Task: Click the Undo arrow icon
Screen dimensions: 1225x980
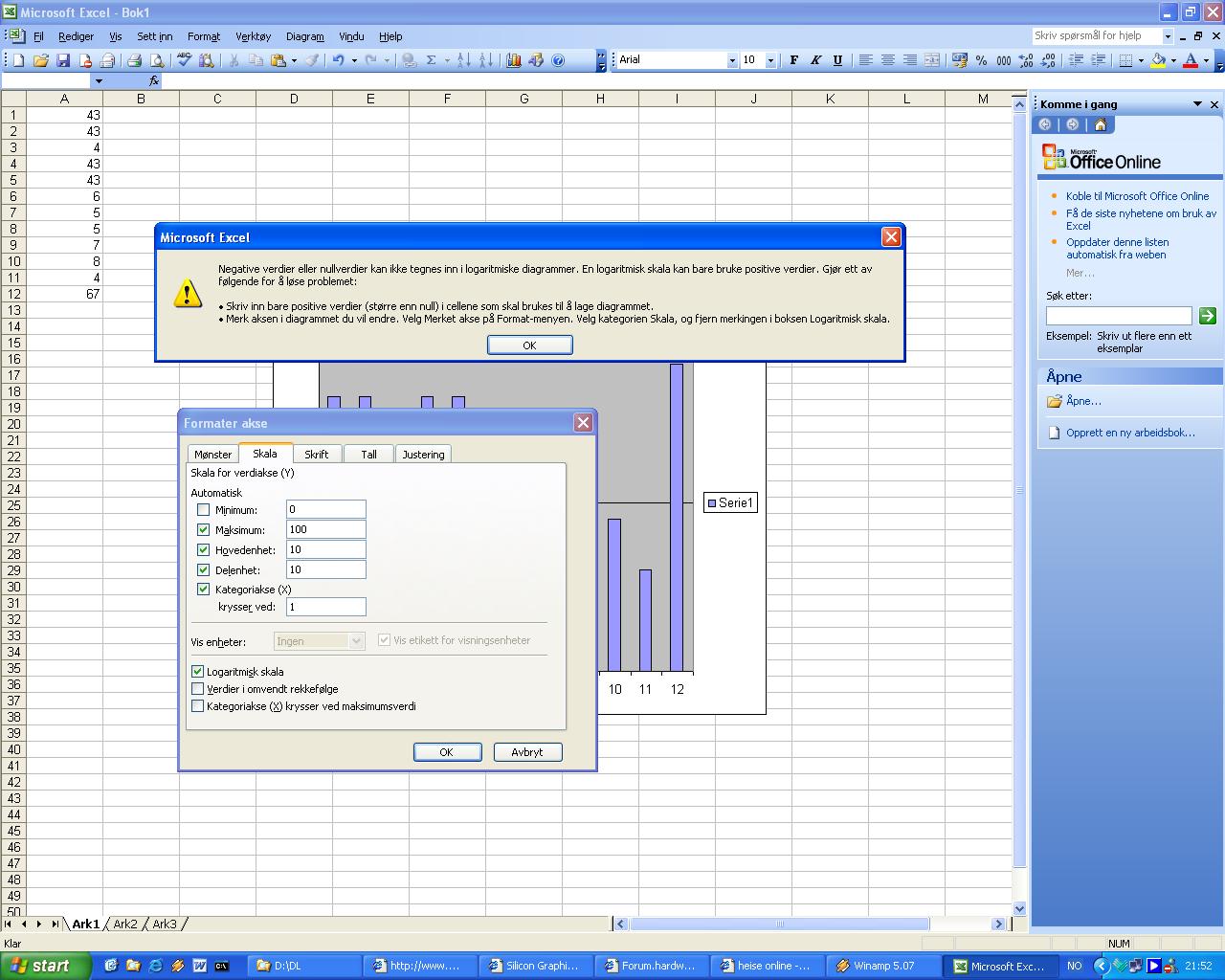Action: point(338,60)
